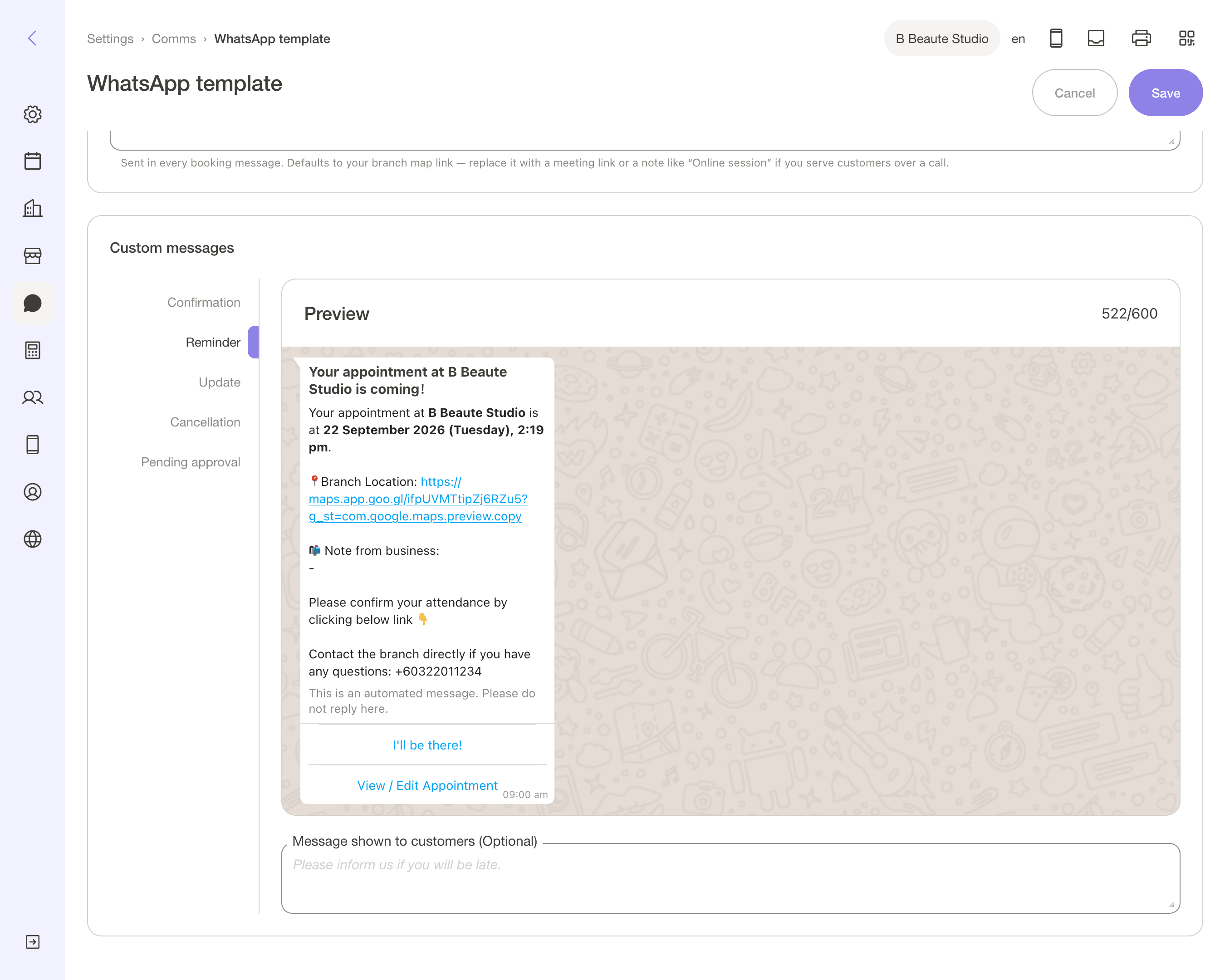1225x980 pixels.
Task: Open the settings gear in sidebar
Action: [32, 114]
